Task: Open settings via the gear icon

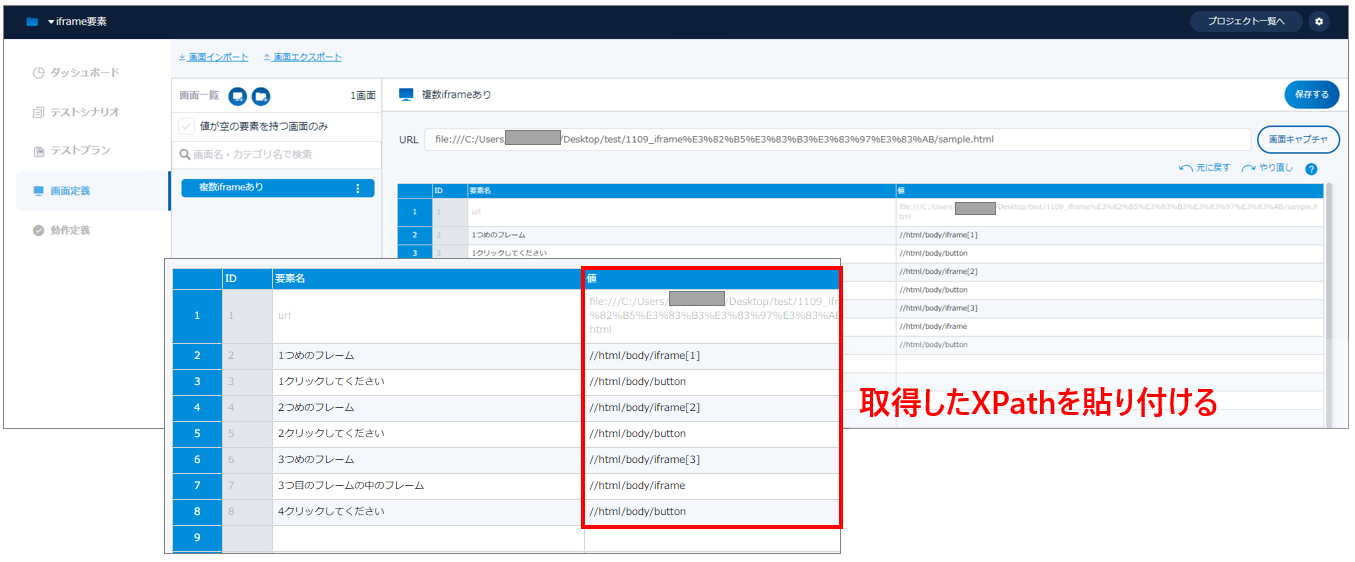Action: click(1319, 21)
